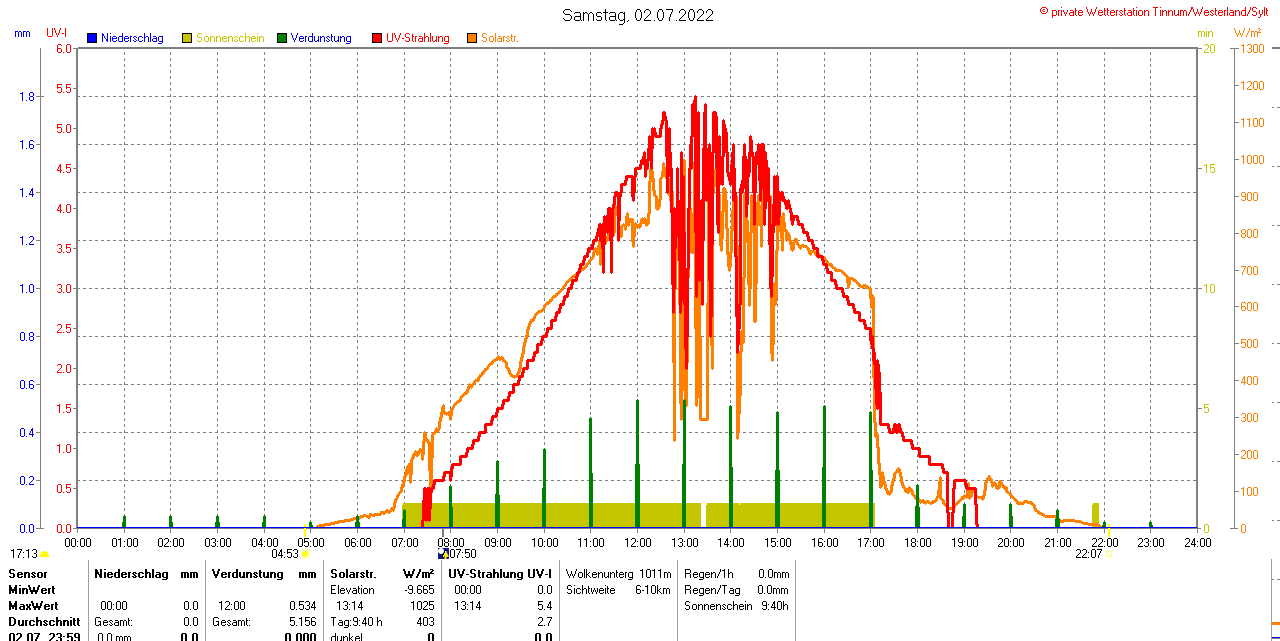1280x641 pixels.
Task: Click the yellow Sonnenschein legend square
Action: (x=187, y=38)
